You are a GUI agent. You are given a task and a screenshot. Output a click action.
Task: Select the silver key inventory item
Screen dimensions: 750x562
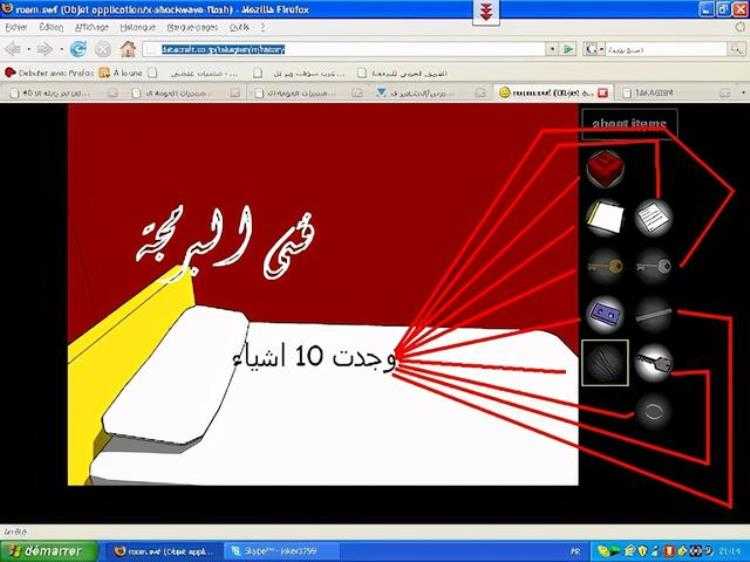(x=653, y=264)
